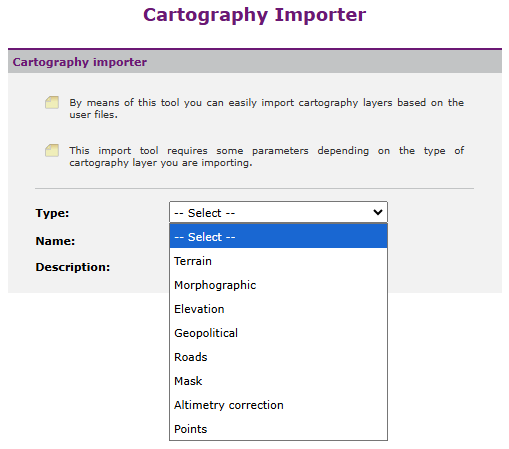Click the note icon beside 'This import tool requires'
The width and height of the screenshot is (509, 449).
[52, 150]
